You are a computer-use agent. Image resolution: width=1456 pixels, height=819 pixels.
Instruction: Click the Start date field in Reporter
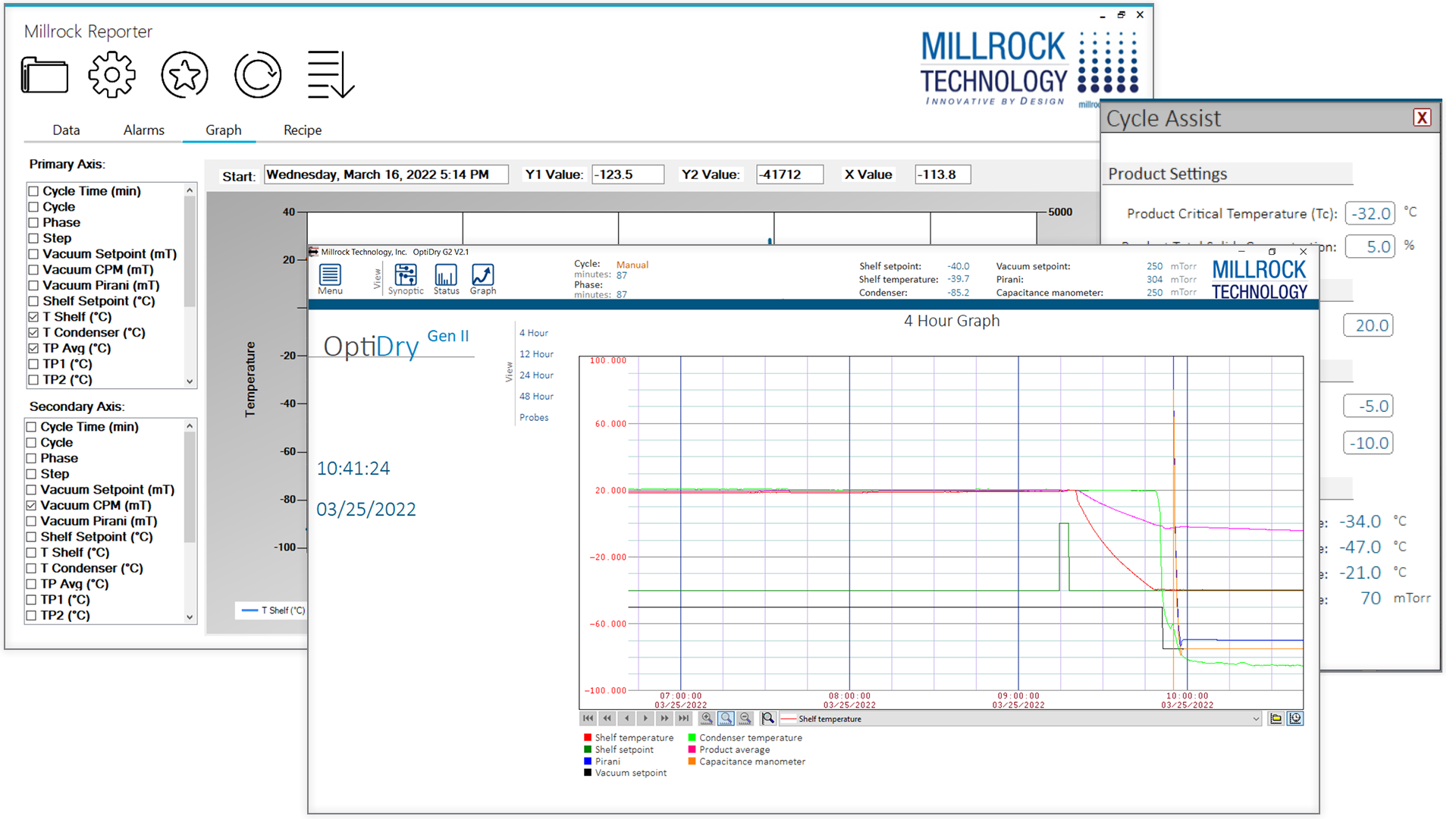[x=386, y=174]
